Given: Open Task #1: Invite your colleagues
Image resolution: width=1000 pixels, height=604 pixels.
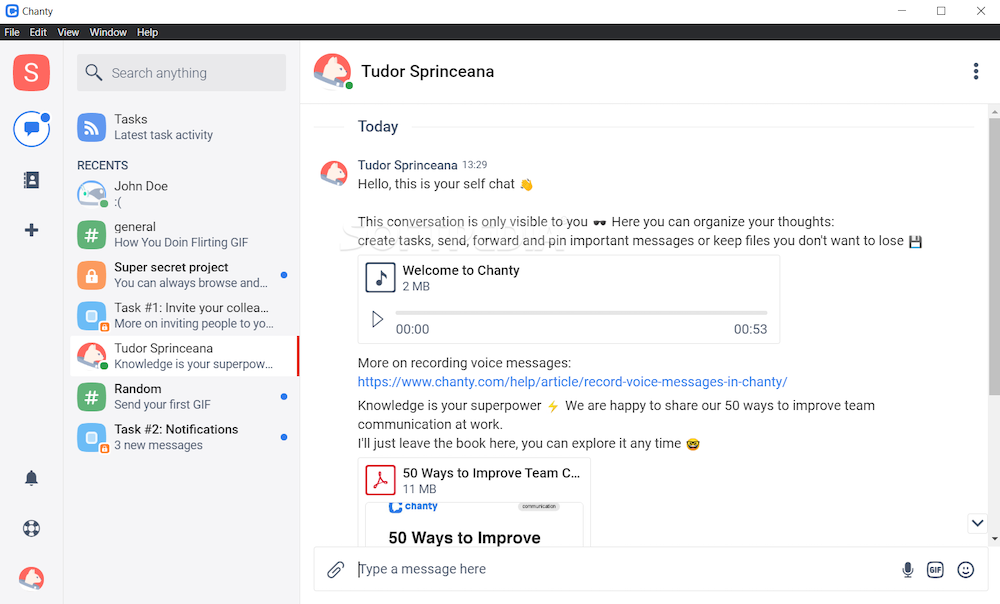Looking at the screenshot, I should 182,316.
